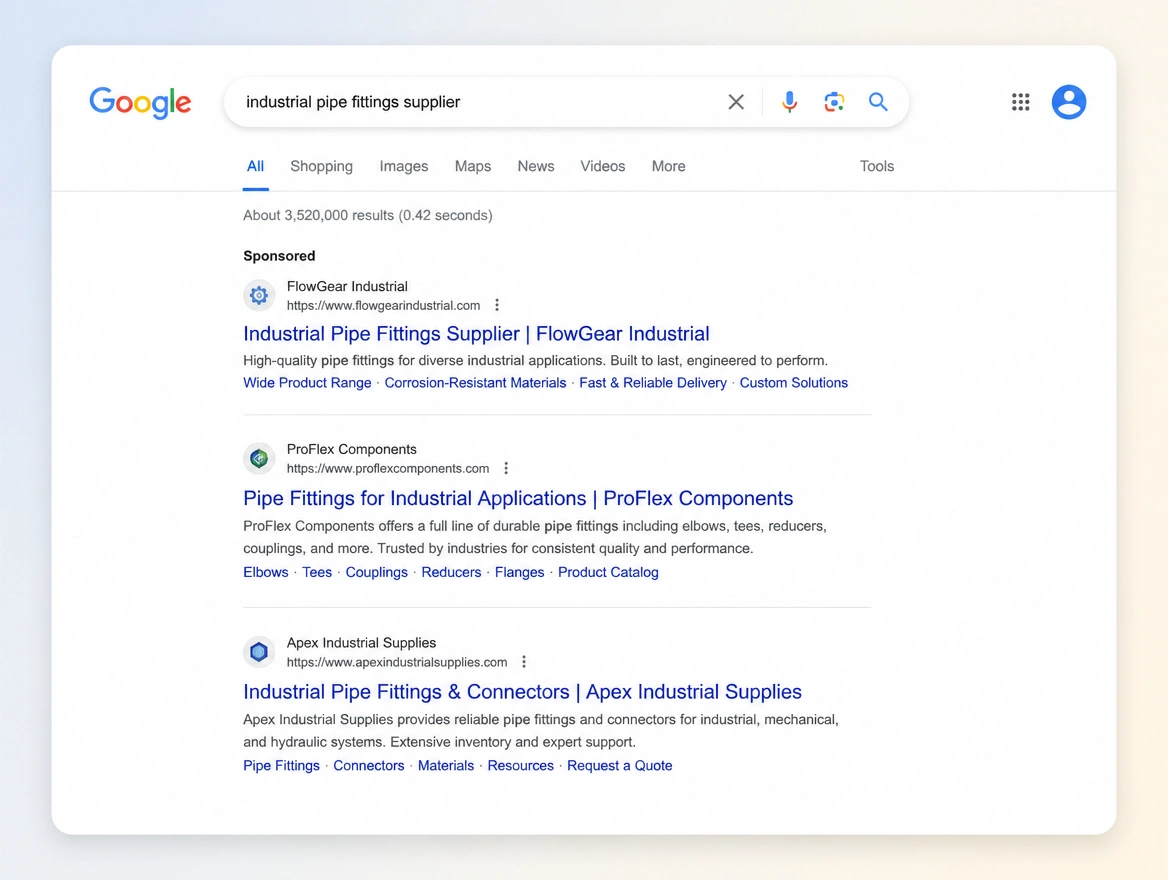Click the FlowGear Industrial gear favicon
Screen dimensions: 1168x880
259,296
